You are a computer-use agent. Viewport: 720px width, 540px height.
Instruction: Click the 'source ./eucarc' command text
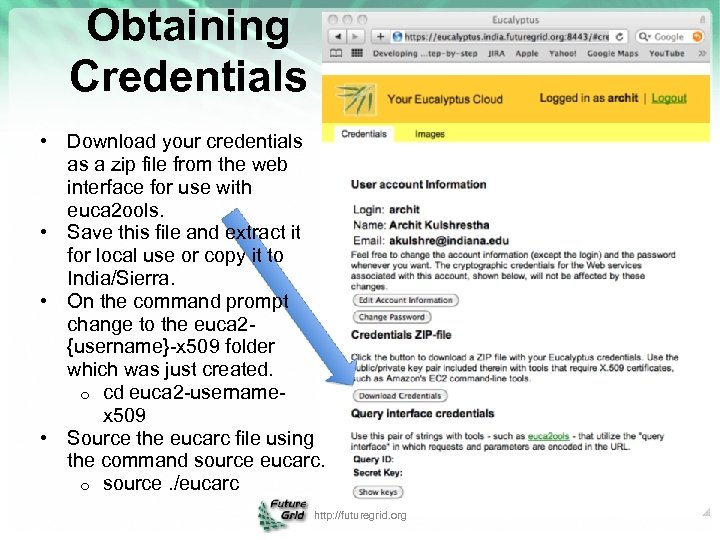(171, 483)
